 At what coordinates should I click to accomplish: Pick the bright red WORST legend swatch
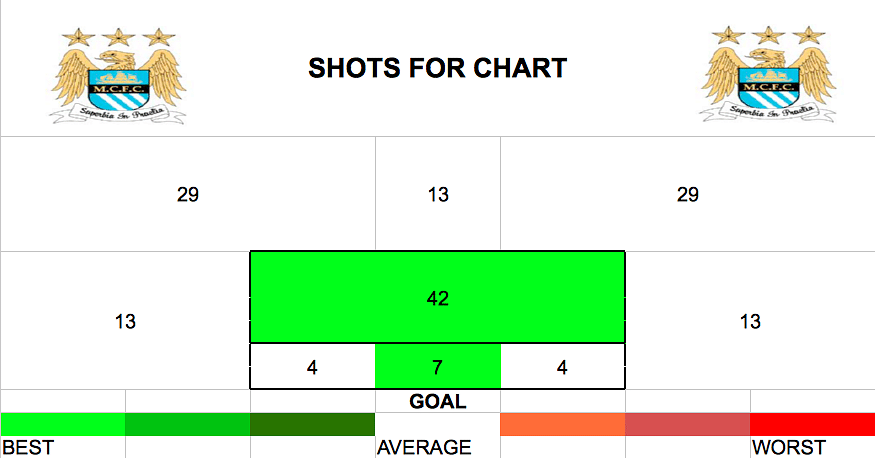(812, 425)
